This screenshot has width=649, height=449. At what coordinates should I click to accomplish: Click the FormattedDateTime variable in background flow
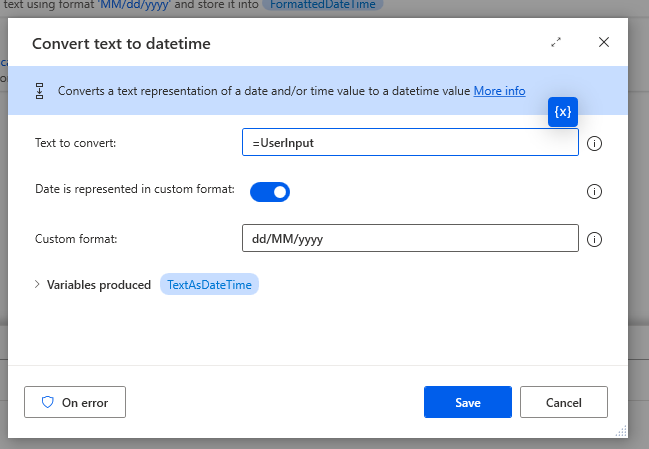322,5
